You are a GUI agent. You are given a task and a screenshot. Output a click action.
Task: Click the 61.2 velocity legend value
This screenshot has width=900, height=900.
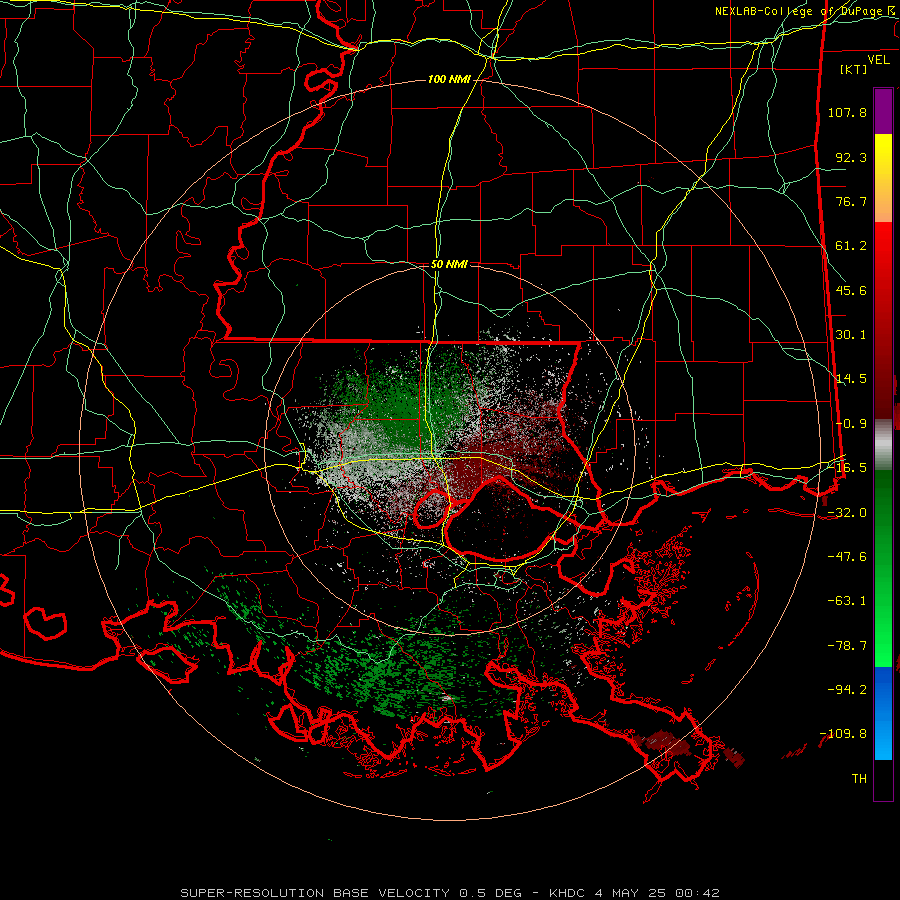851,246
